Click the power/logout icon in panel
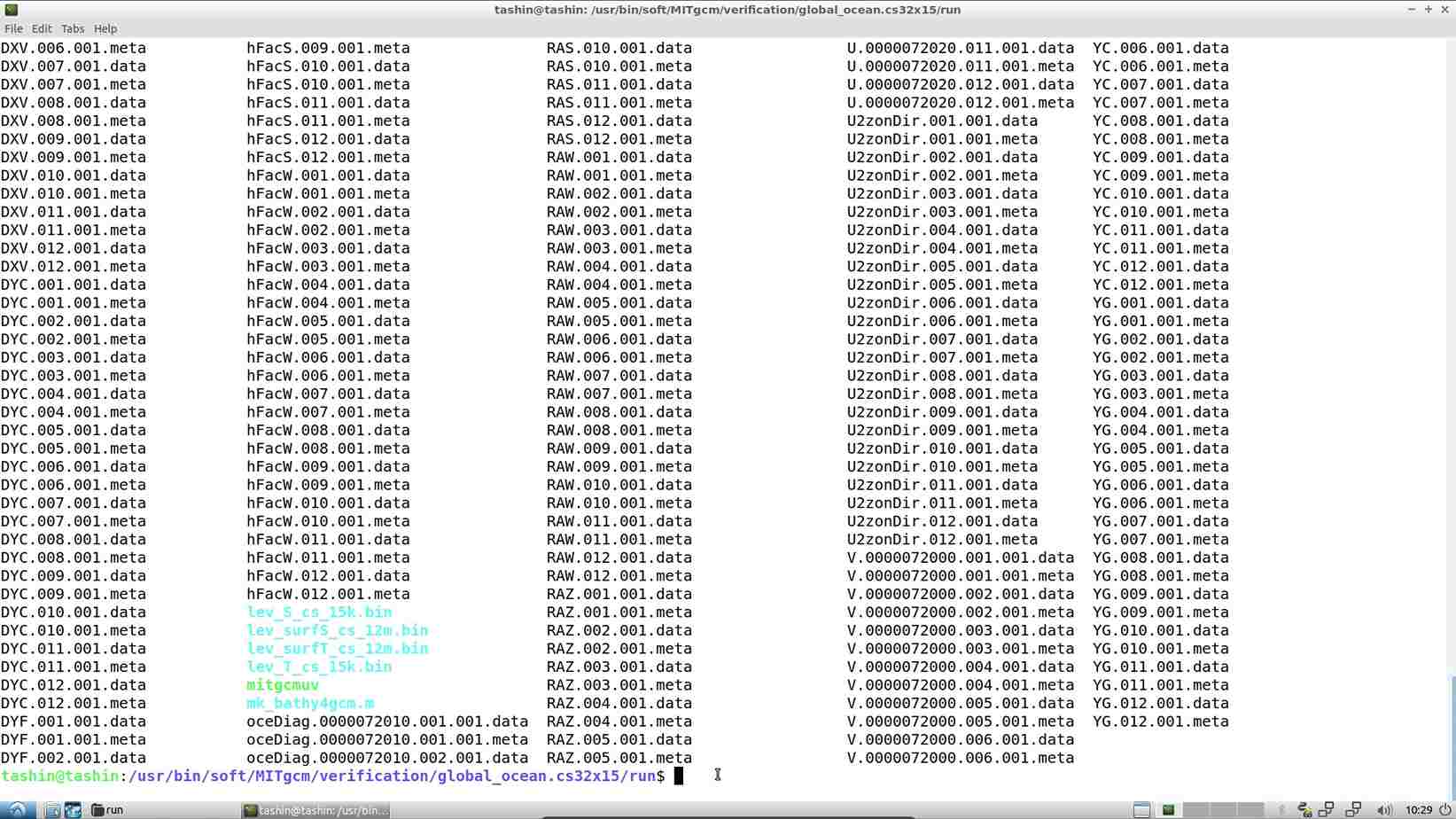 [1445, 809]
